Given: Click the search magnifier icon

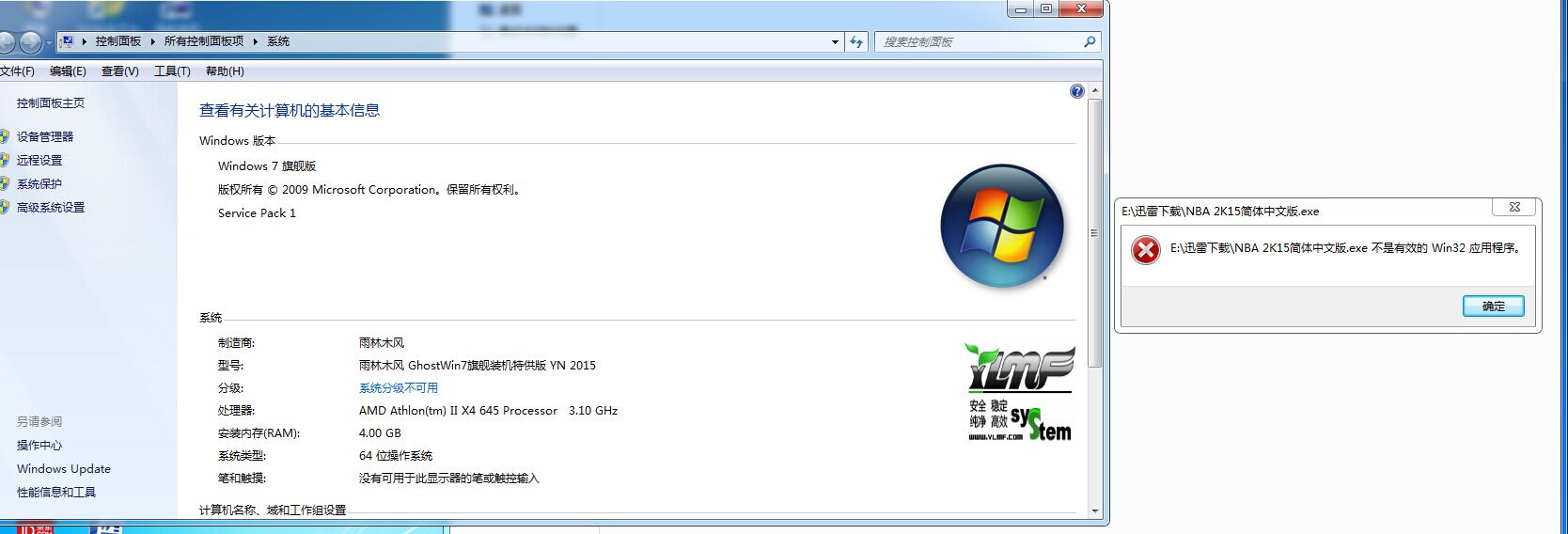Looking at the screenshot, I should [1090, 42].
